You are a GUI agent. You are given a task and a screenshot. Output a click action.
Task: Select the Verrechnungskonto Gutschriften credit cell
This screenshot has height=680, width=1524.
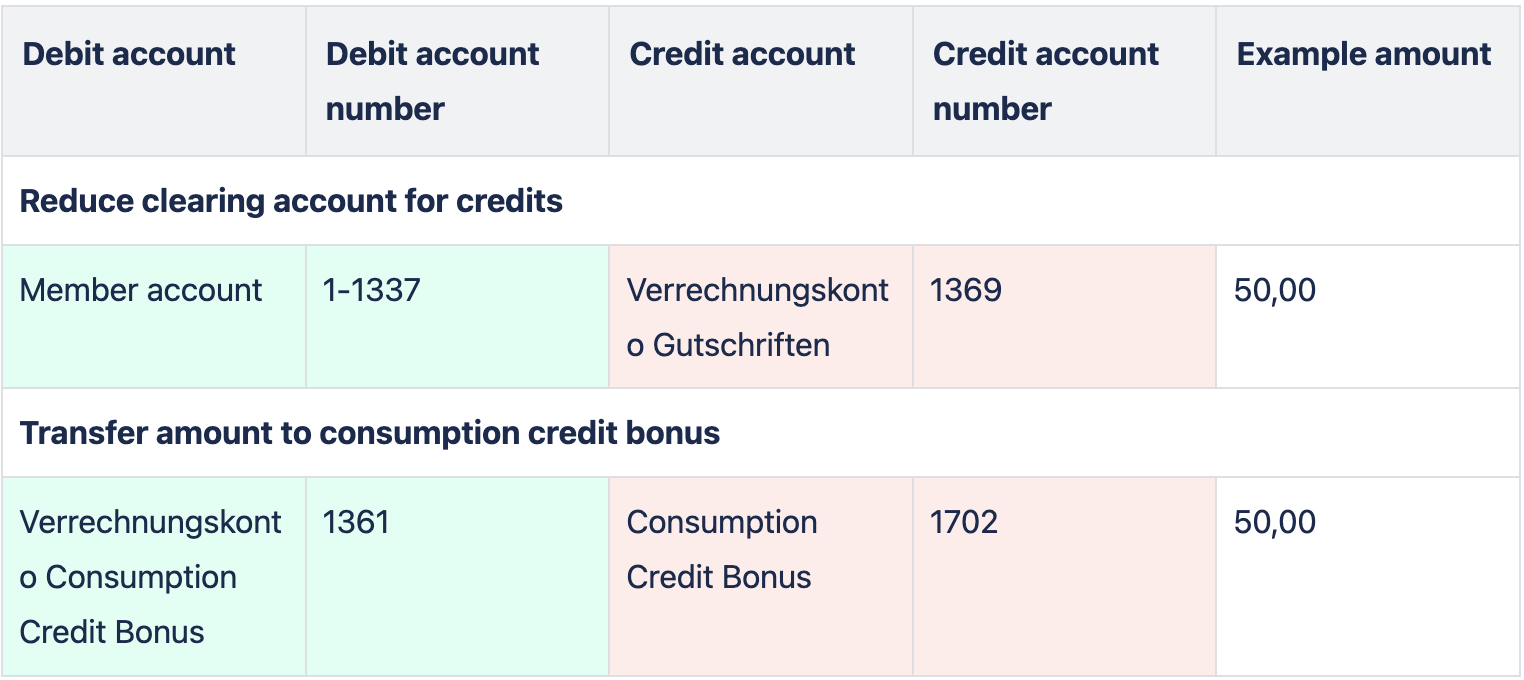tap(761, 317)
